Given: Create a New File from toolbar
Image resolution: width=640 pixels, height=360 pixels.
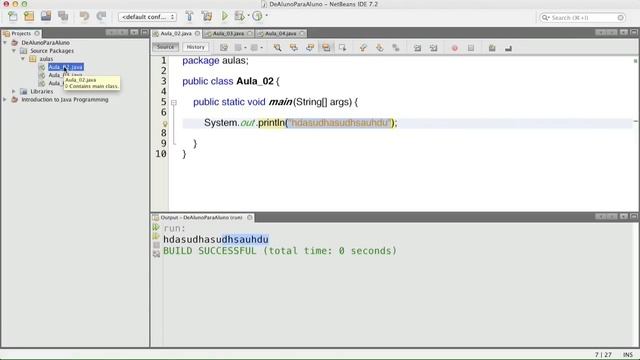Looking at the screenshot, I should (13, 16).
